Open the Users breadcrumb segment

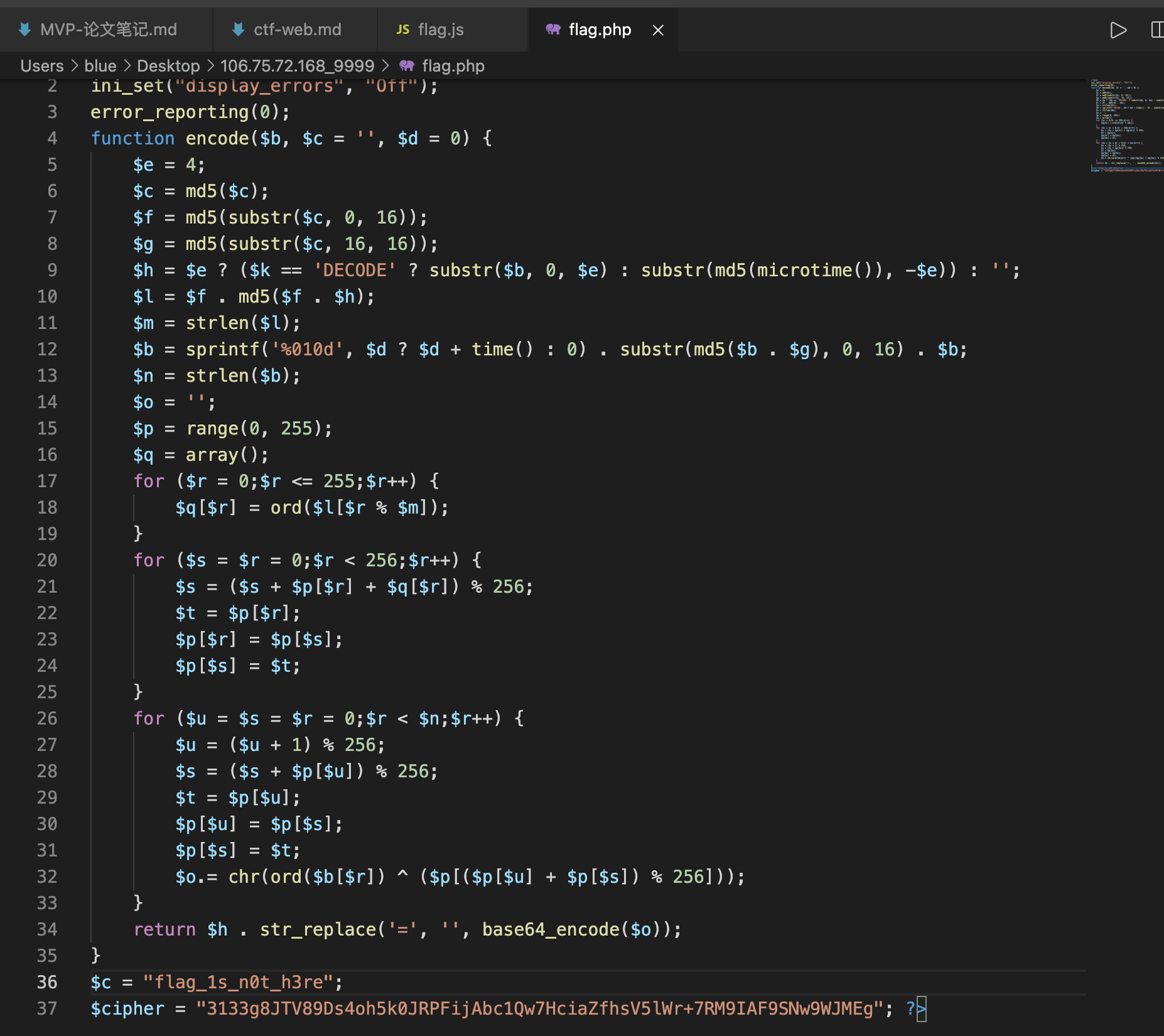(42, 66)
